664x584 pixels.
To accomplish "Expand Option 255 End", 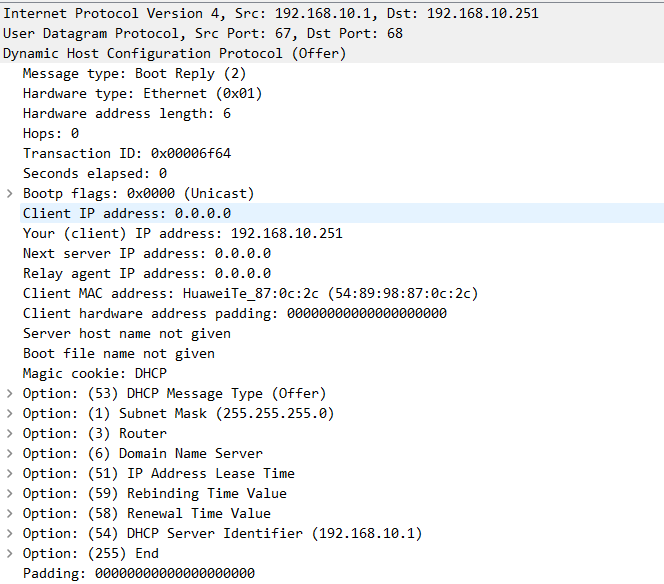I will pyautogui.click(x=10, y=553).
